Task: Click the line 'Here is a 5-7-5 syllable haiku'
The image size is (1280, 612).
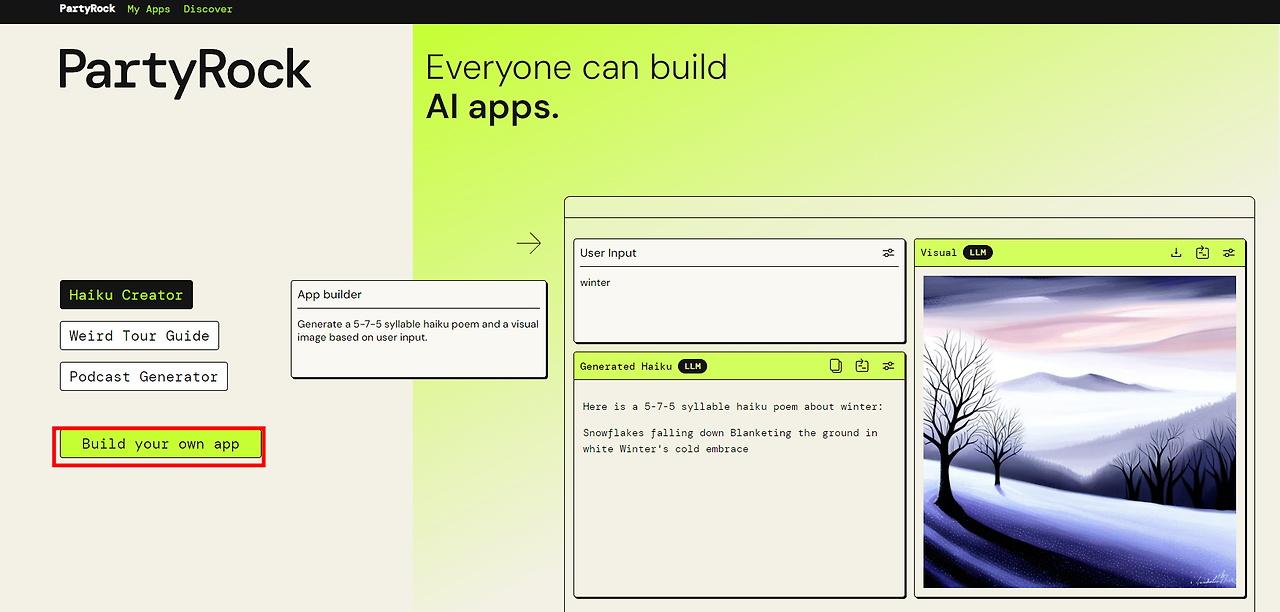Action: click(x=733, y=407)
